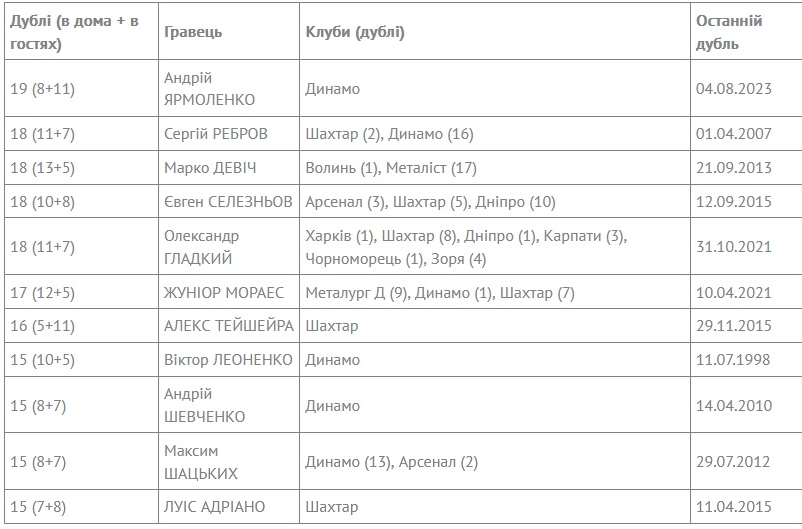Select ЛУЇС АДРІАНО player cell
The width and height of the screenshot is (802, 529).
point(214,507)
